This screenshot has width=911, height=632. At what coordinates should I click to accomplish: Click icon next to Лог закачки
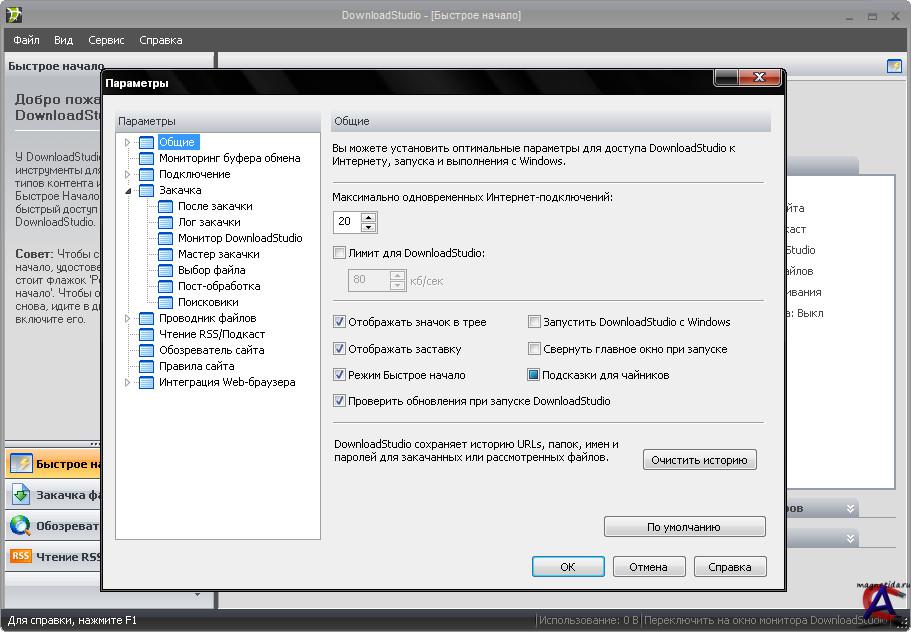pyautogui.click(x=166, y=222)
